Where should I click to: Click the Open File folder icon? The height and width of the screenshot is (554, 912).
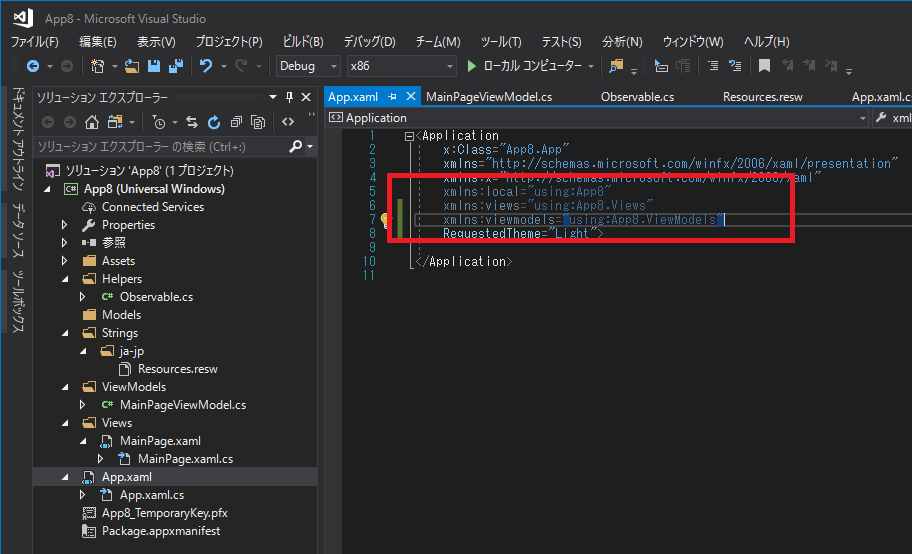pos(132,66)
